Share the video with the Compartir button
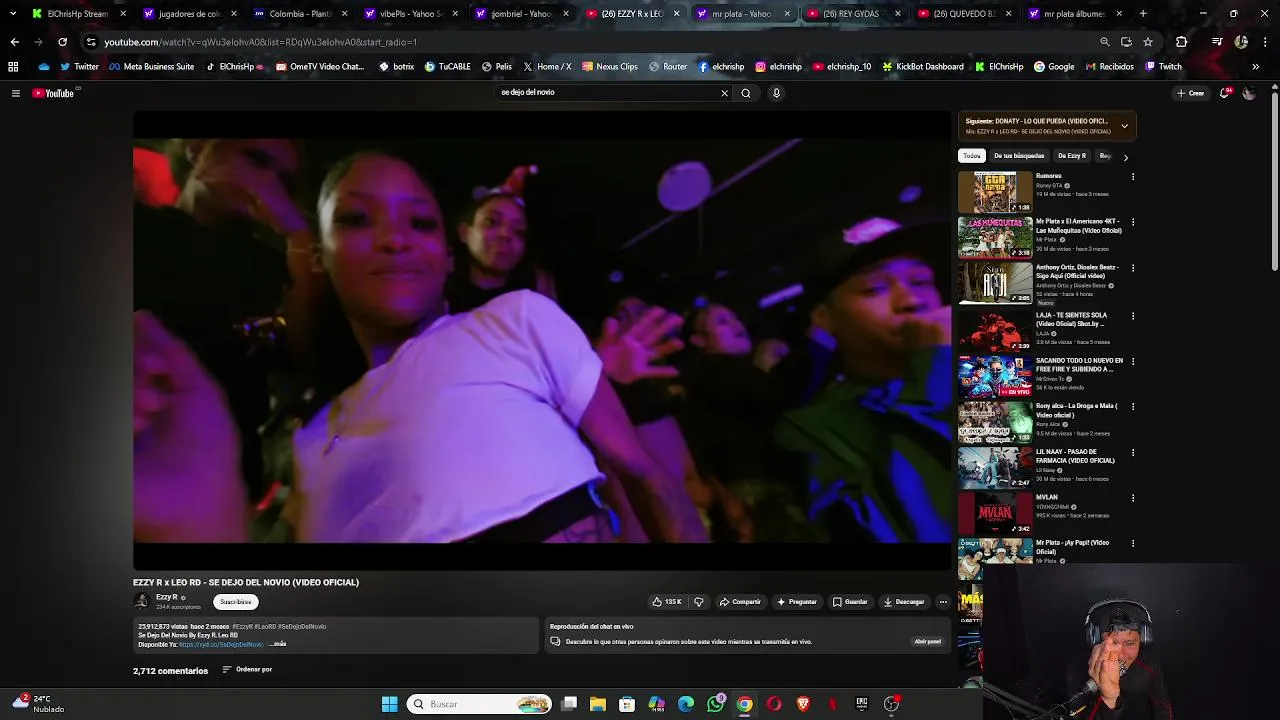The width and height of the screenshot is (1280, 720). tap(740, 602)
